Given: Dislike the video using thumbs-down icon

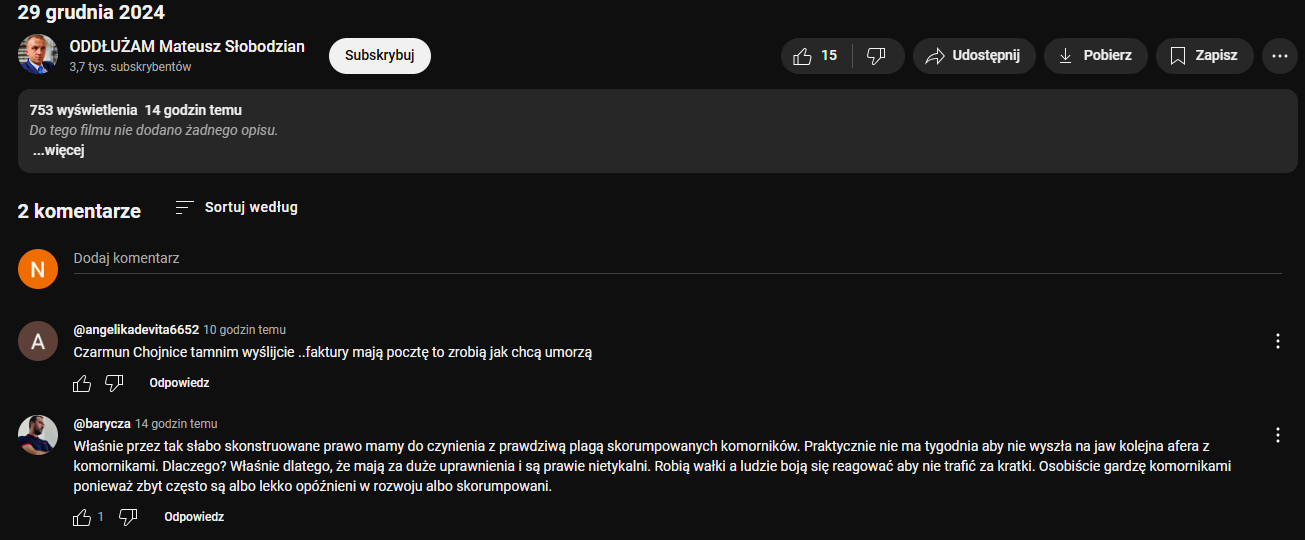Looking at the screenshot, I should pos(876,56).
